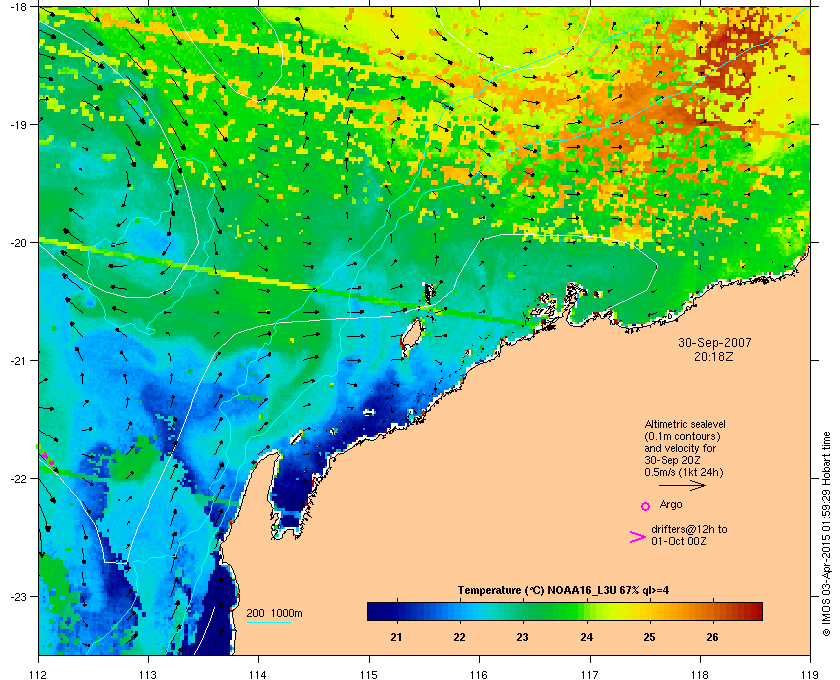Click the longitude axis label 118
Screen dimensions: 840x680
pyautogui.click(x=700, y=674)
